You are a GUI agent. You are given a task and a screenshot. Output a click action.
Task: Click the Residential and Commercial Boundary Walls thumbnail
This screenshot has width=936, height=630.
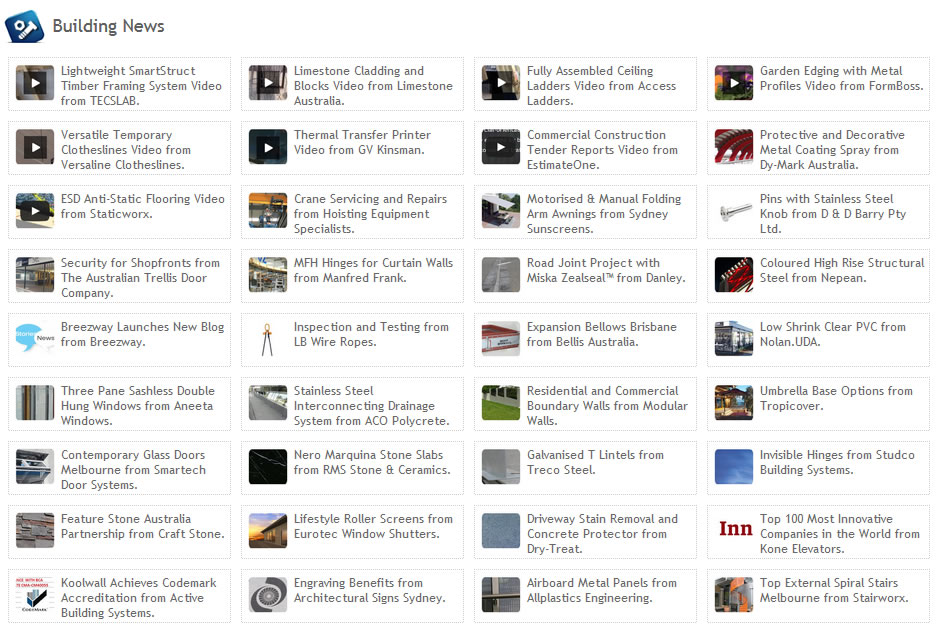click(501, 402)
